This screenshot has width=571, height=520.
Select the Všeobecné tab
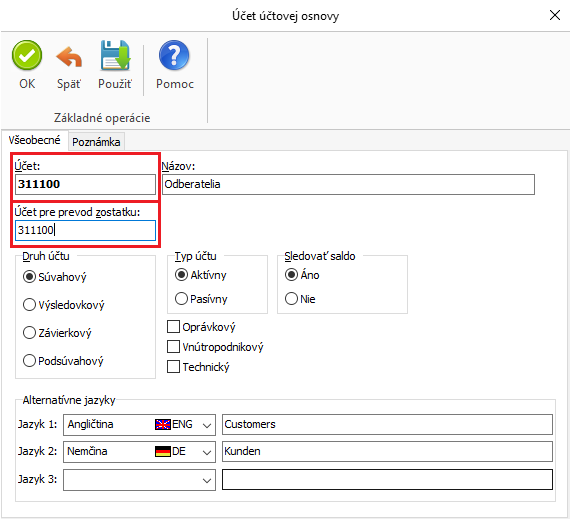coord(34,140)
